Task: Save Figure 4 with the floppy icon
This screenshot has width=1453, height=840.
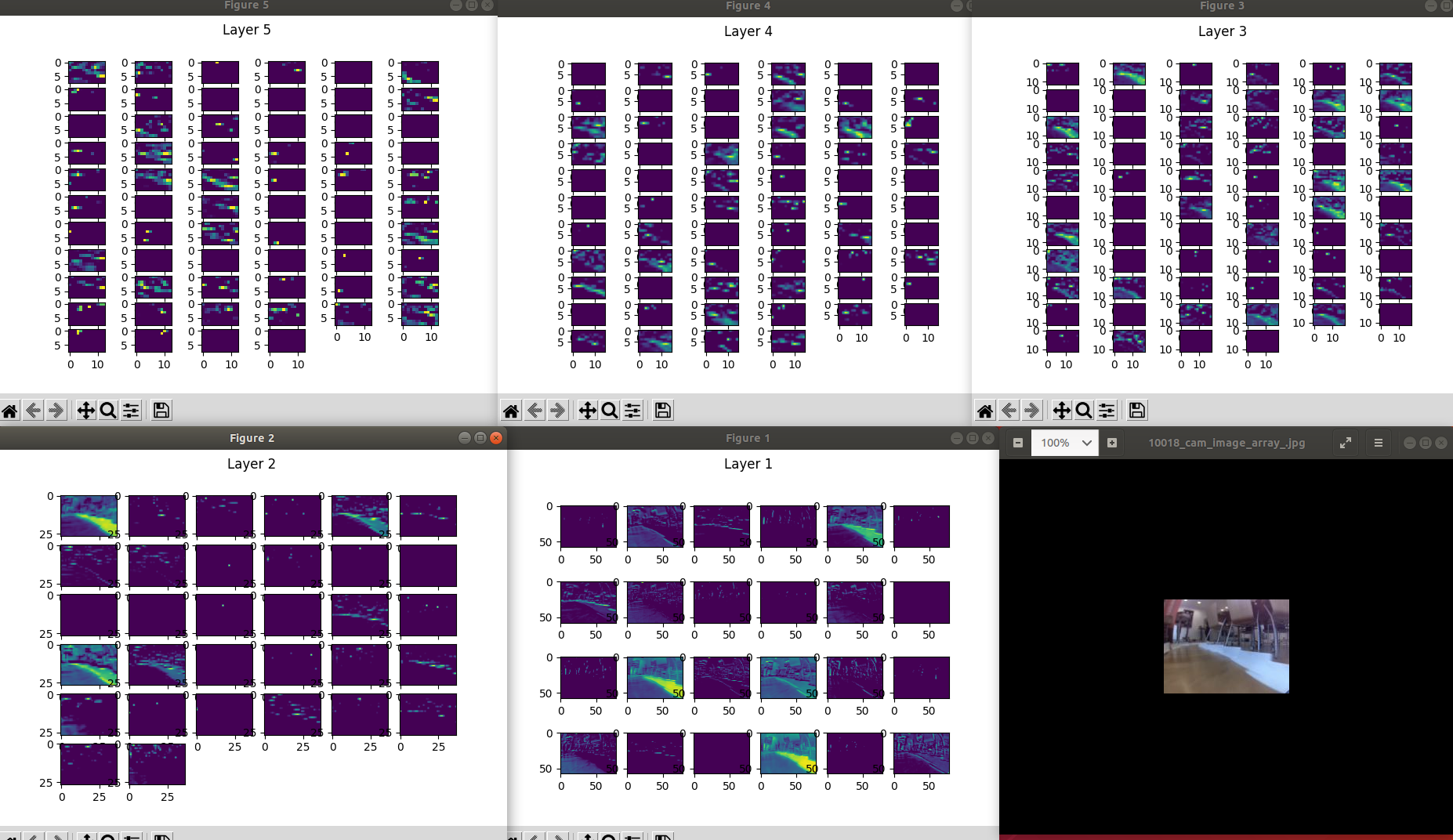Action: coord(663,411)
